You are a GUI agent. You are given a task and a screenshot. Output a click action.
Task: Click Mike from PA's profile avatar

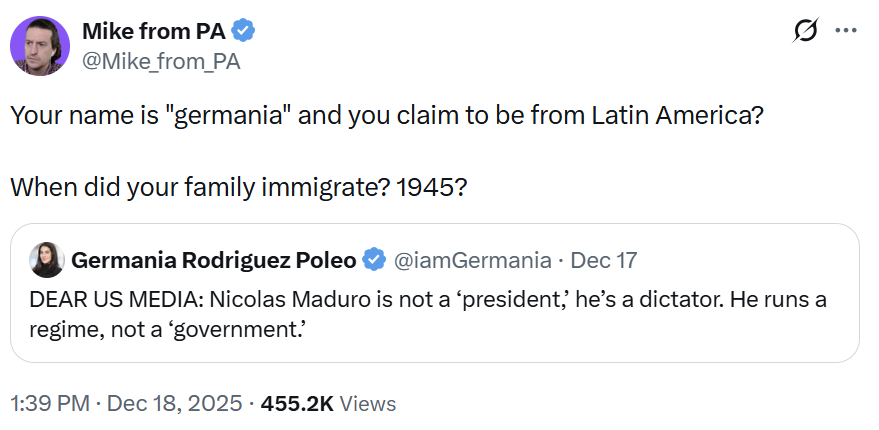click(39, 45)
